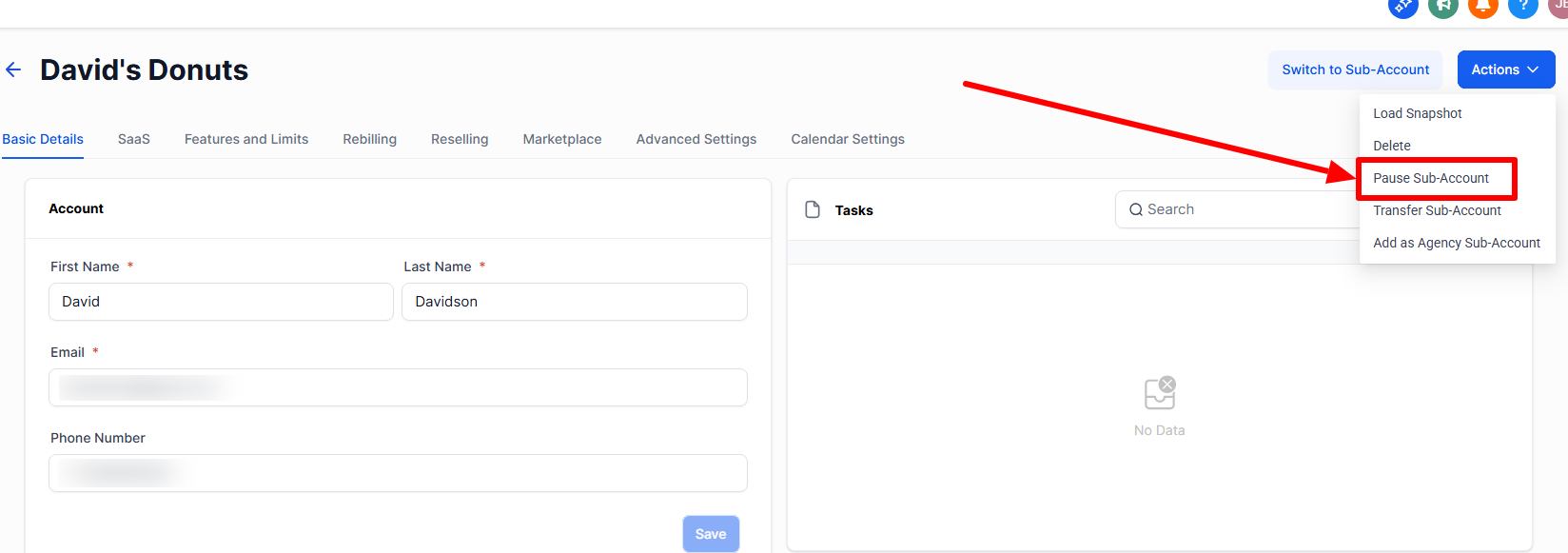Switch to the Basic Details tab
This screenshot has height=553, width=1568.
[43, 139]
